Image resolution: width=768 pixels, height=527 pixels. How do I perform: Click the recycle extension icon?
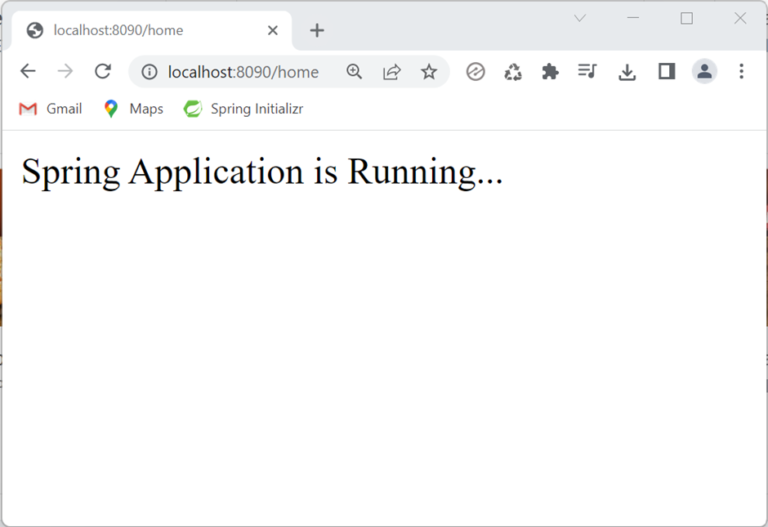tap(513, 72)
